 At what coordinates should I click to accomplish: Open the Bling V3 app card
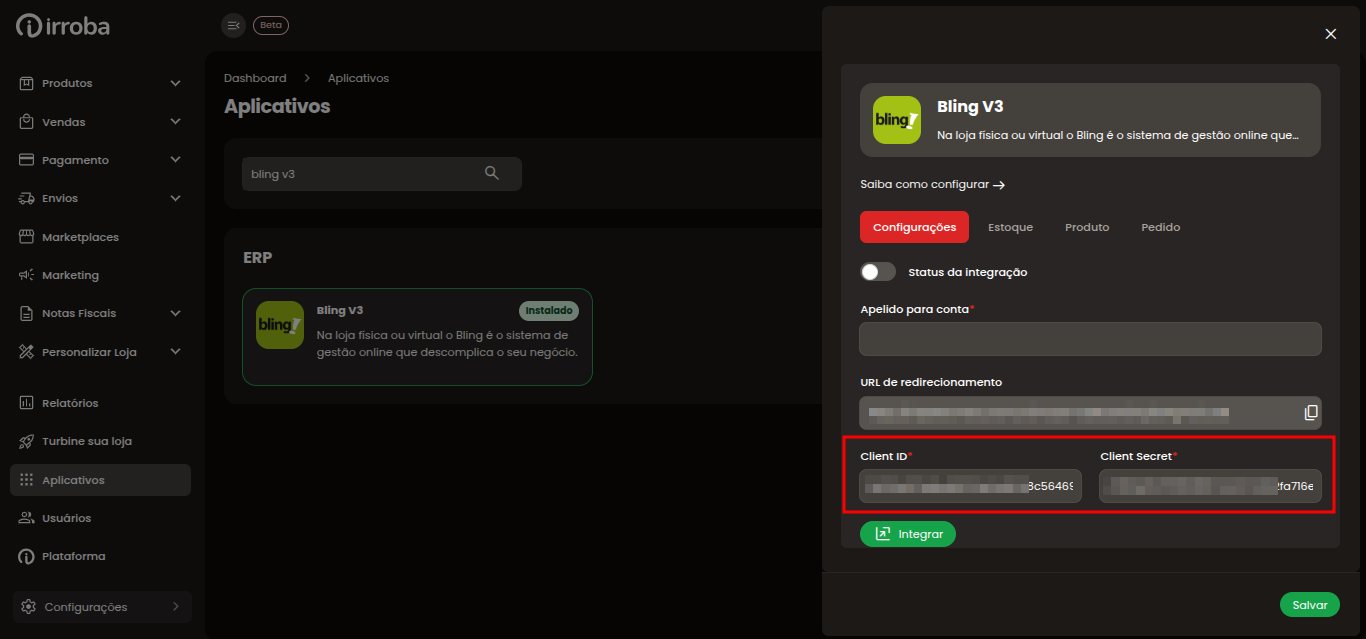417,337
